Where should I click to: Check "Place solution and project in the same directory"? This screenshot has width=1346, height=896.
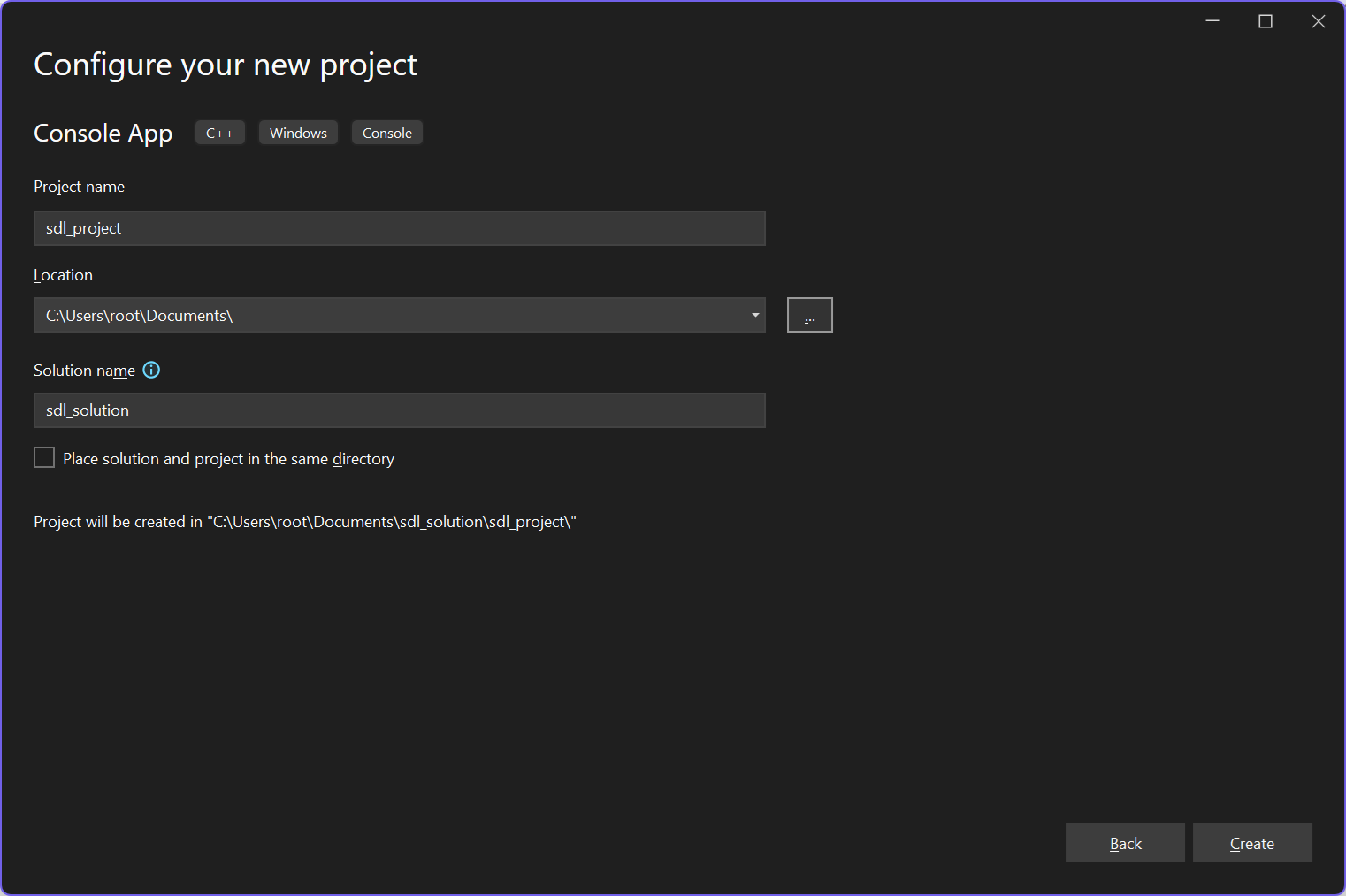pos(44,457)
